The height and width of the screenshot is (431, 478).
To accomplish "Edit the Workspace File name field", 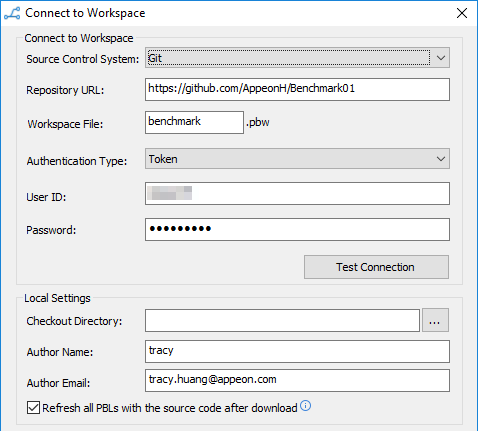I will point(194,122).
